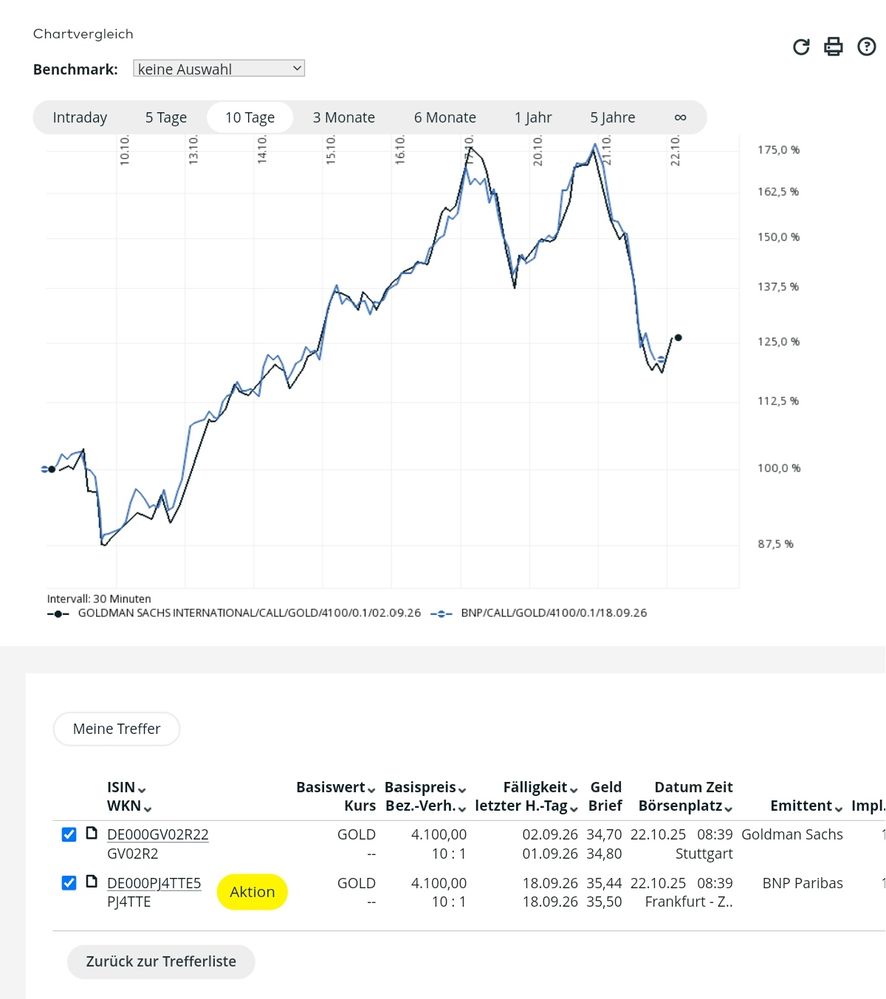Select the 5 Tage range
The width and height of the screenshot is (886, 999).
click(166, 117)
